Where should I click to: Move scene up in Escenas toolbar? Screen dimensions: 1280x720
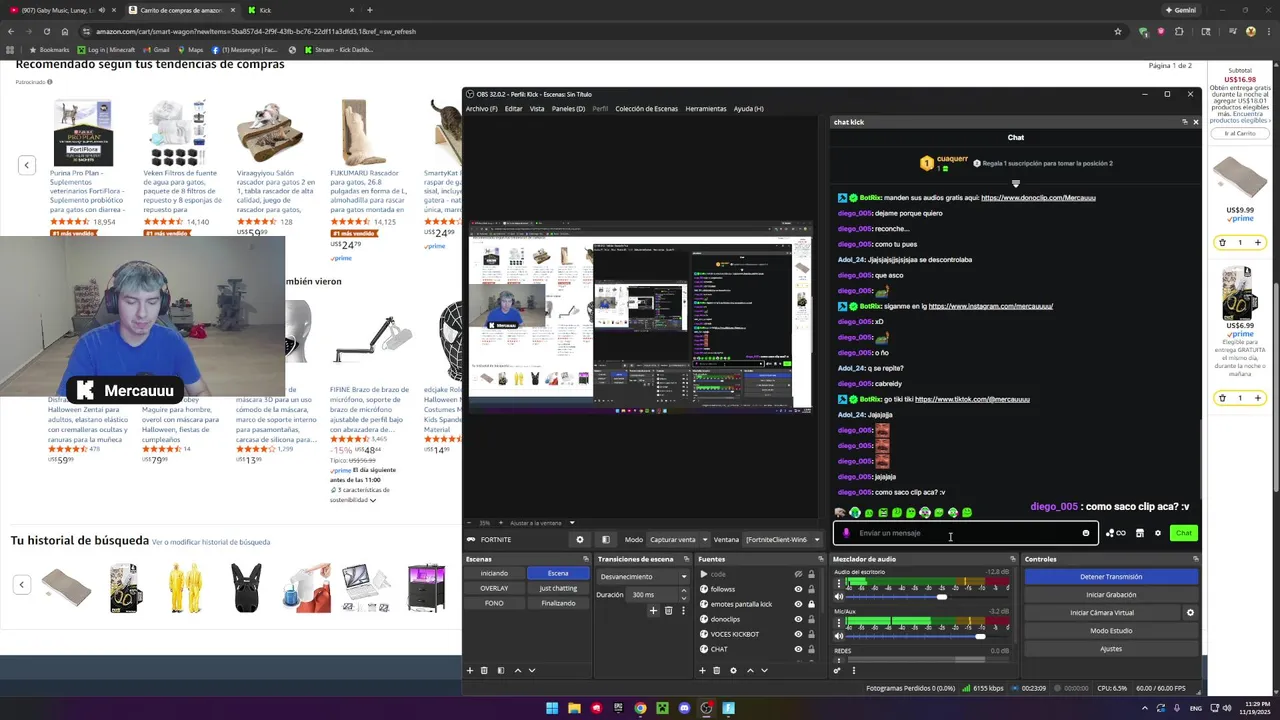coord(517,670)
